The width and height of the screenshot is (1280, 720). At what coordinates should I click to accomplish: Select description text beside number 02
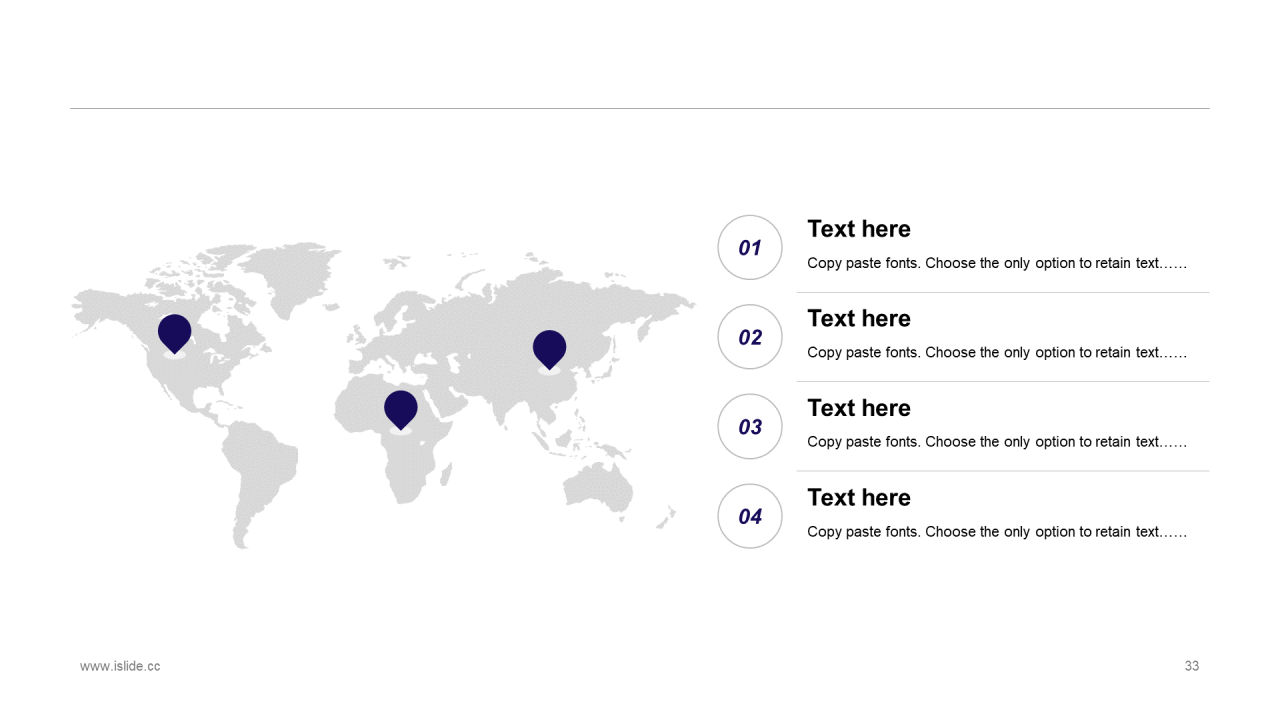[x=997, y=352]
